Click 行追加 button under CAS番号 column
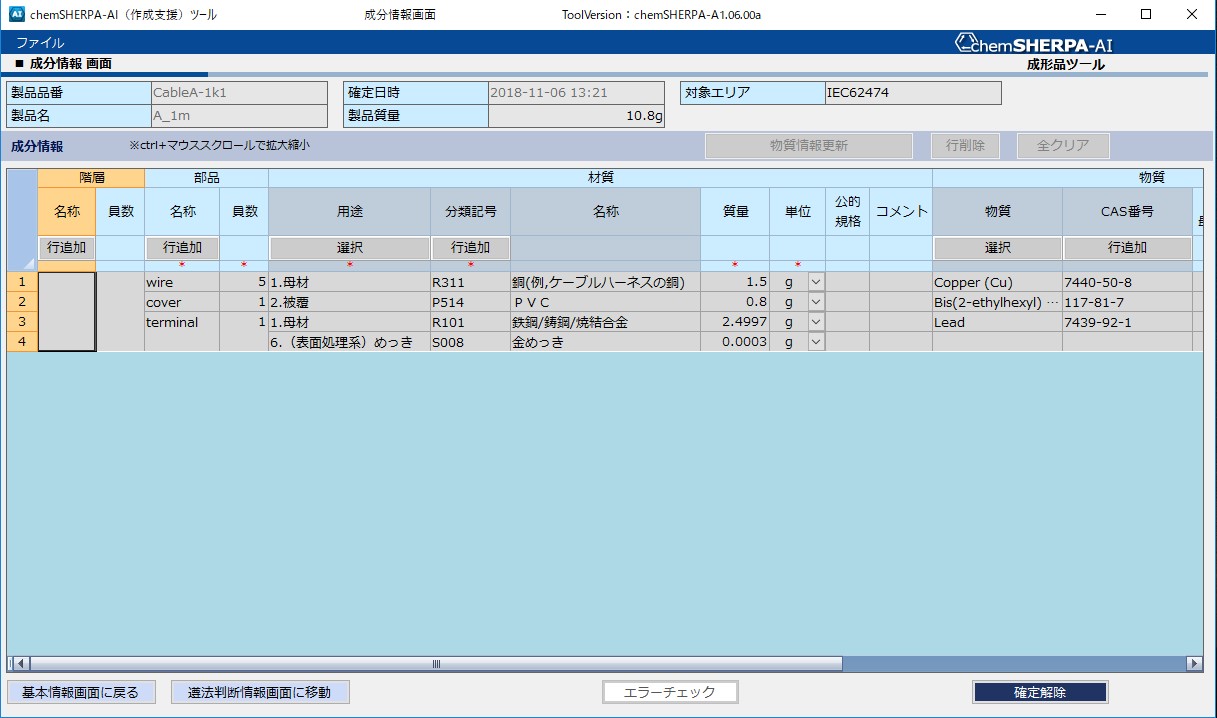 pos(1127,248)
